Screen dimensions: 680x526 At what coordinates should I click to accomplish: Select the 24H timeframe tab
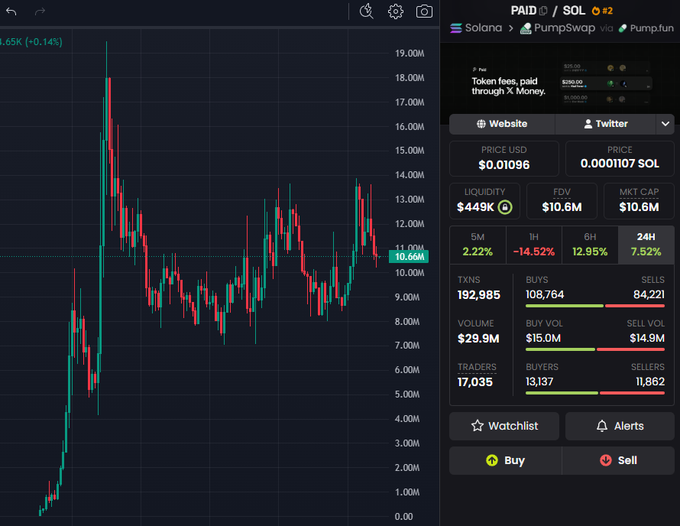(646, 245)
